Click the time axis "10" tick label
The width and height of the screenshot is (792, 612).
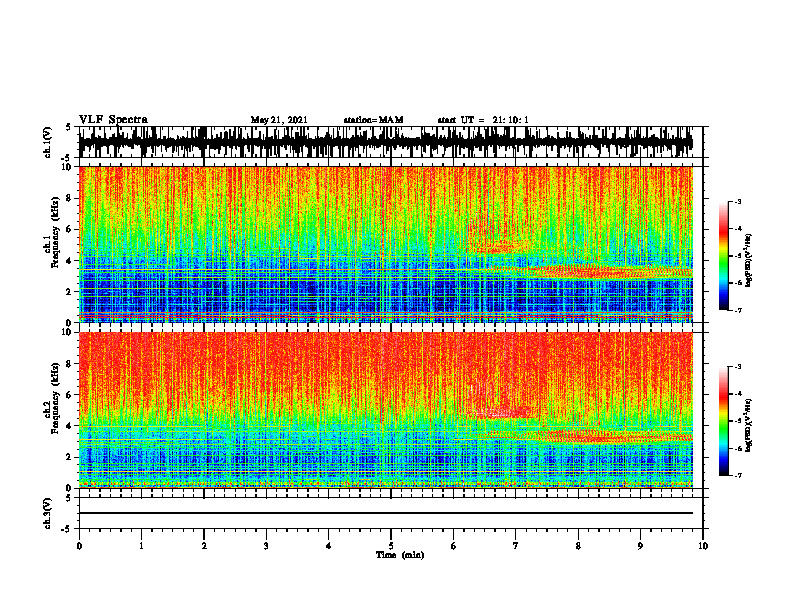[x=703, y=546]
